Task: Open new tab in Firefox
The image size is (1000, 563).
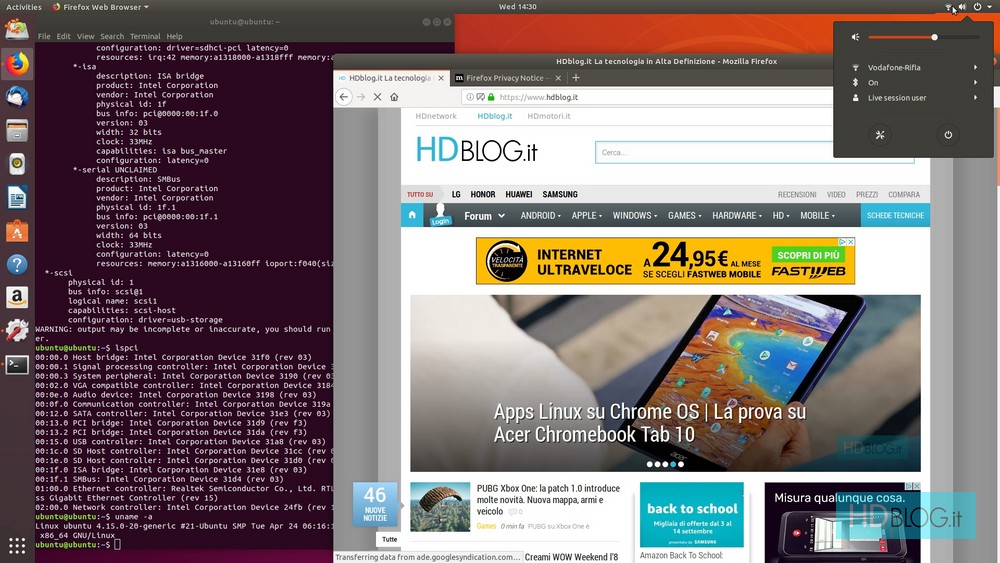Action: point(576,78)
